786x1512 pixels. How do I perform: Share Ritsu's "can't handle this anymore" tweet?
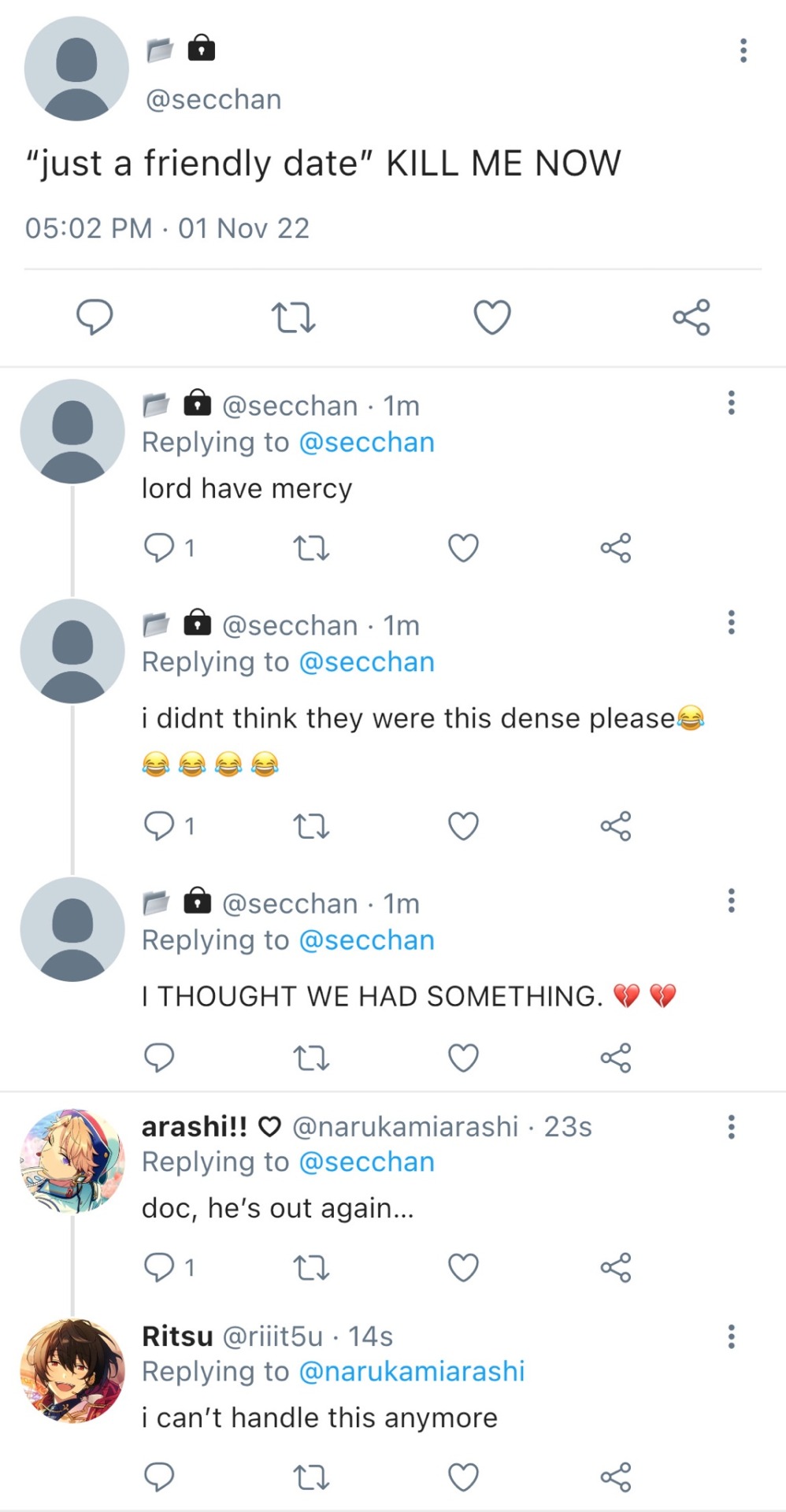tap(616, 1477)
